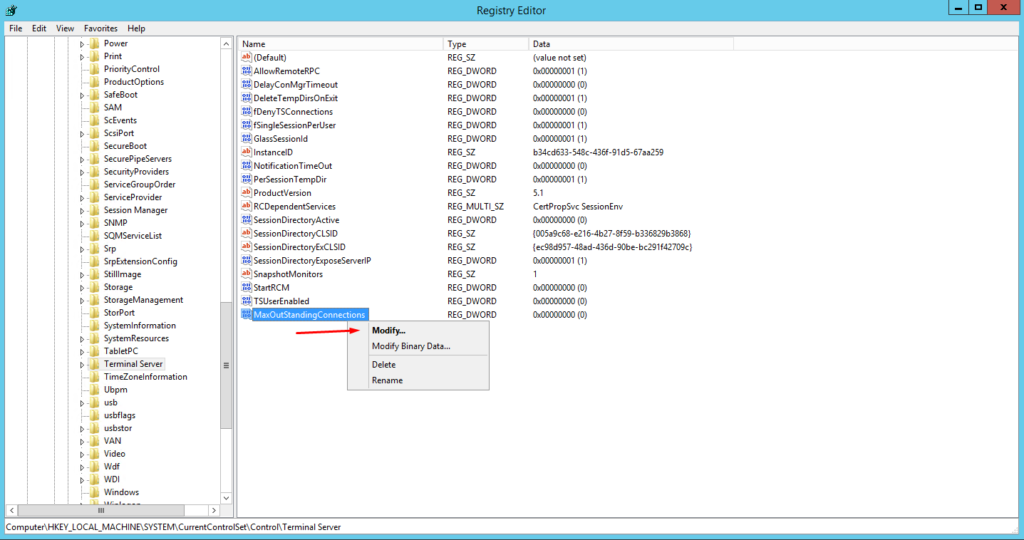
Task: Choose Modify... from the context menu
Action: coord(389,330)
